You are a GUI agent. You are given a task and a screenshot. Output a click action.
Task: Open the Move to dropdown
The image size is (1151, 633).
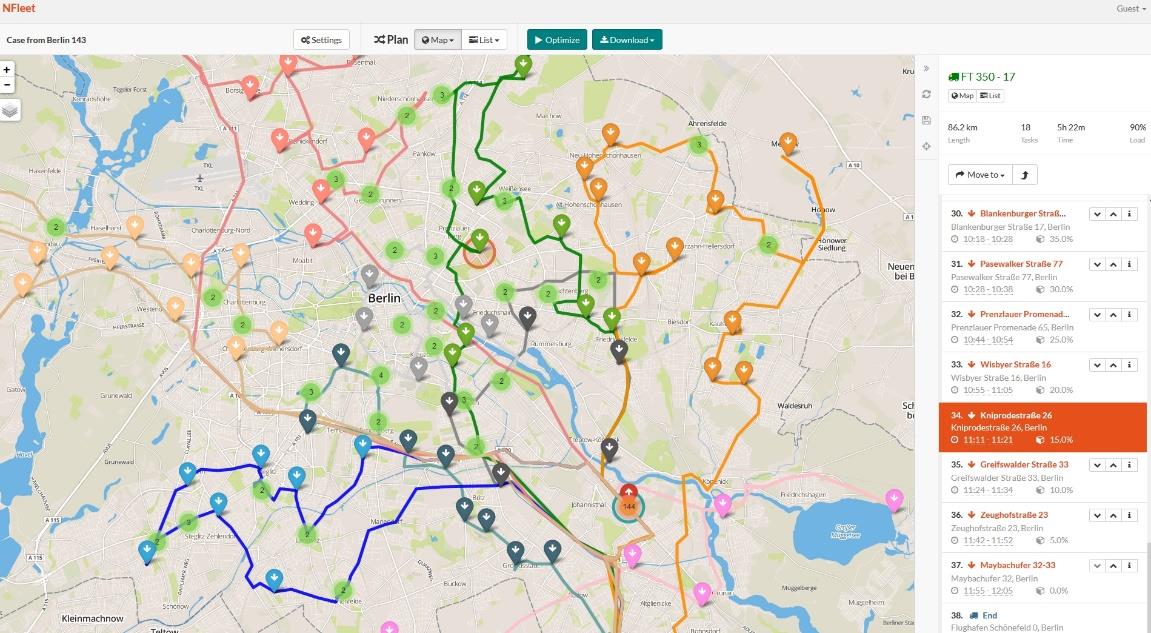point(980,175)
